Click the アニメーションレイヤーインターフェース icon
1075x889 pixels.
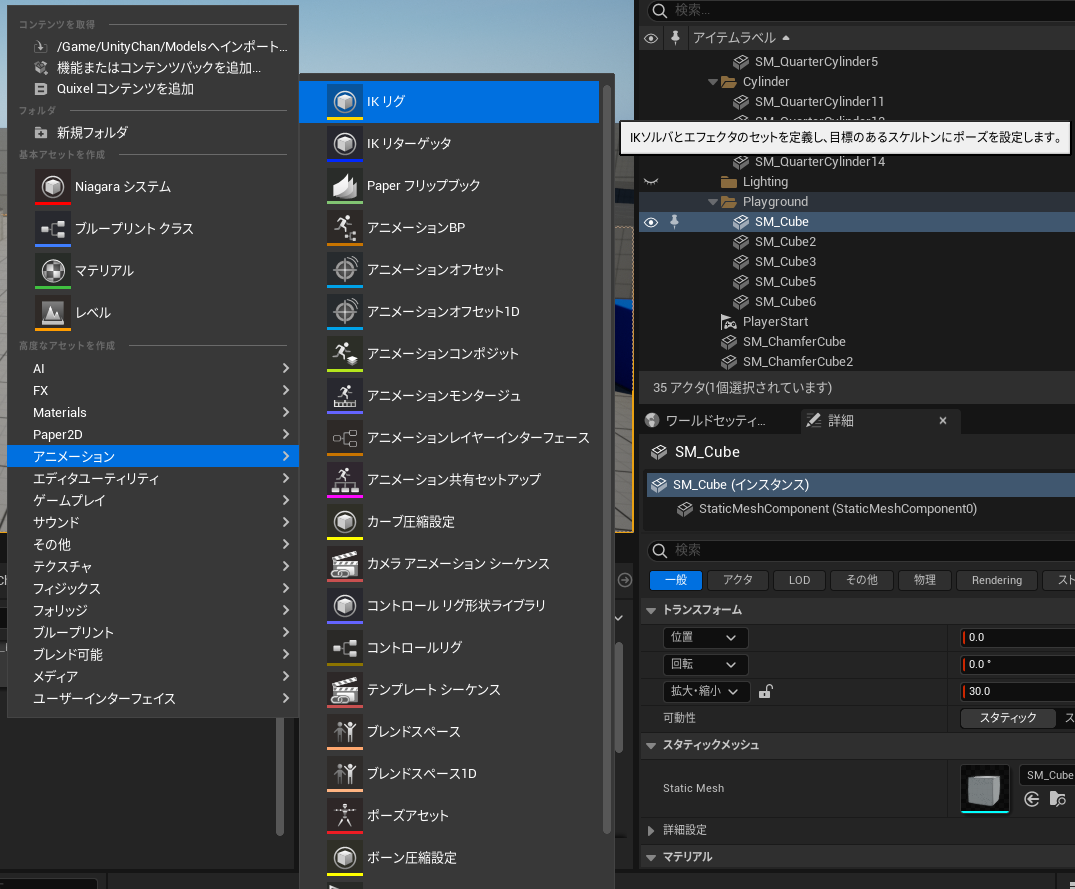point(345,437)
